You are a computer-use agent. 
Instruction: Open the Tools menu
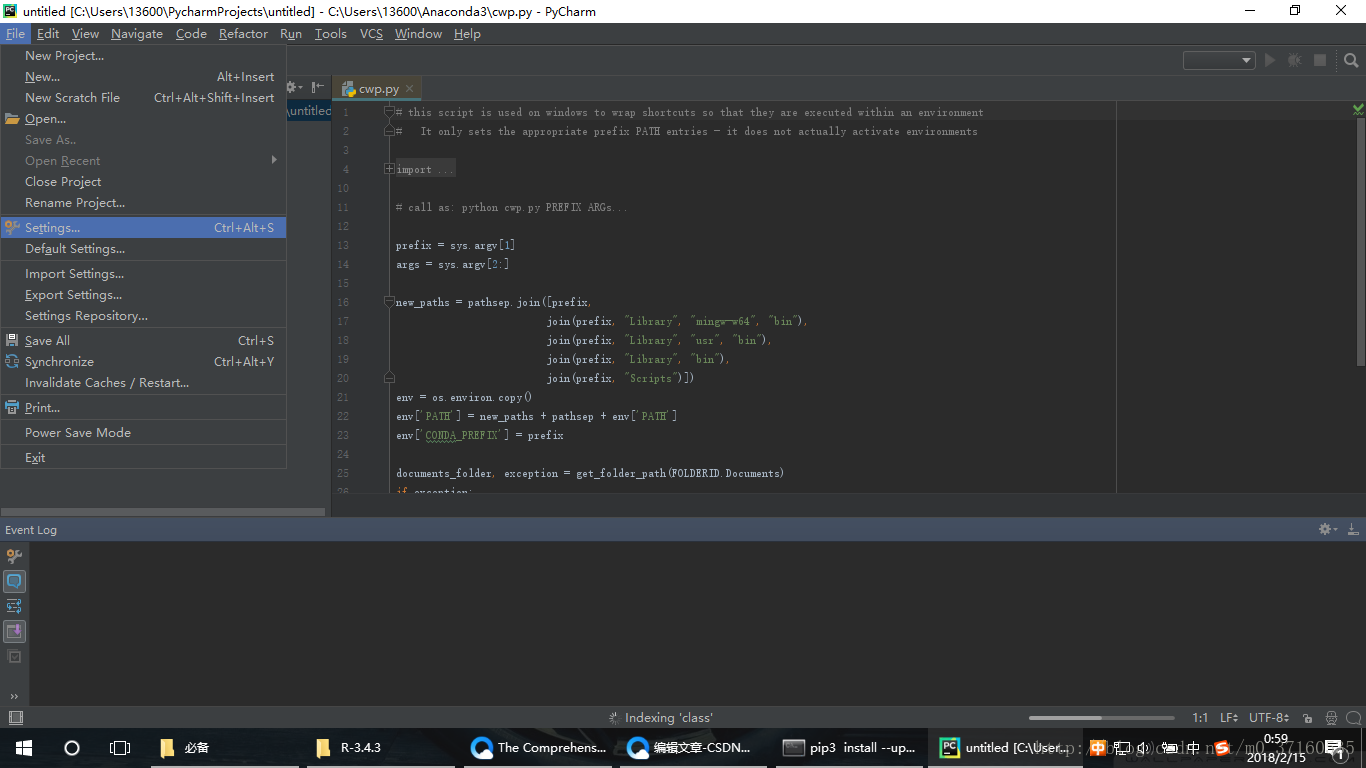pos(330,33)
